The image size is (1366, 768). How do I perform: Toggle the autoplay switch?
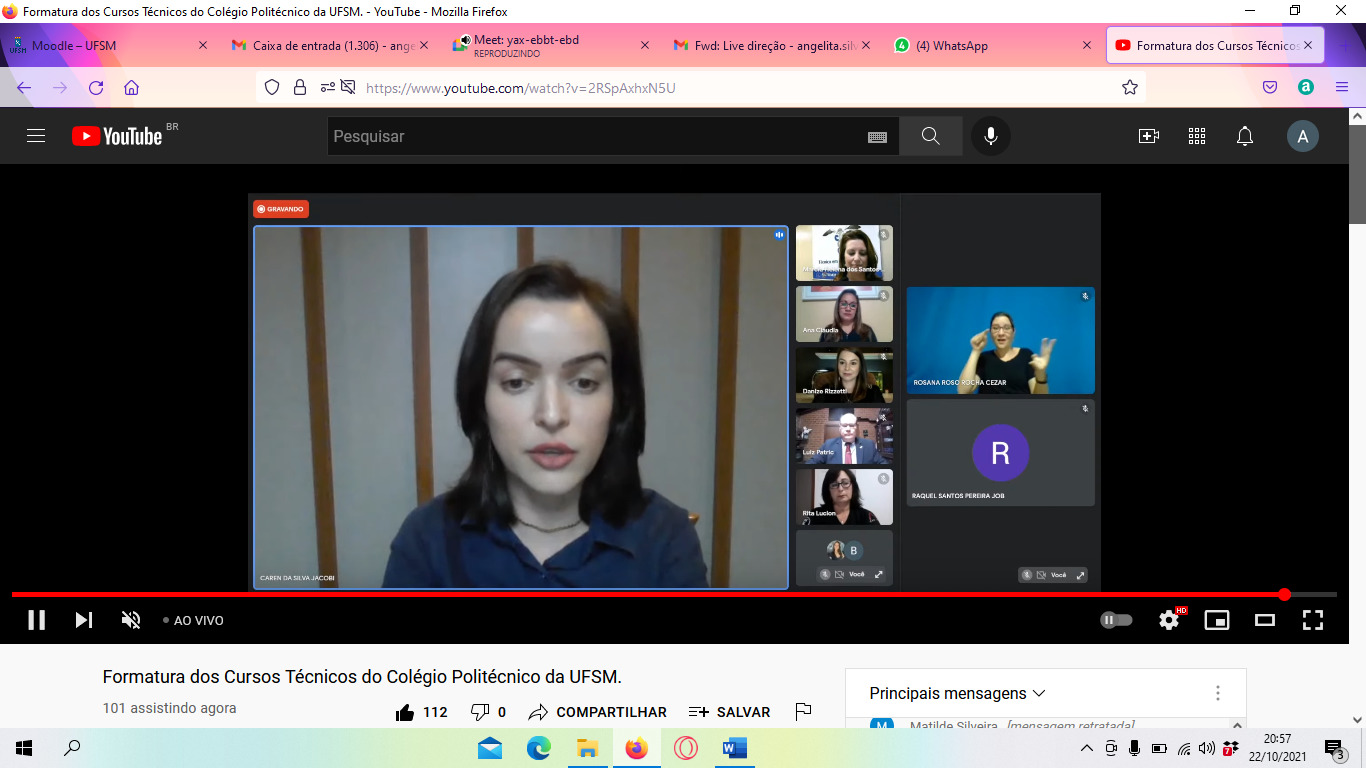pyautogui.click(x=1116, y=620)
